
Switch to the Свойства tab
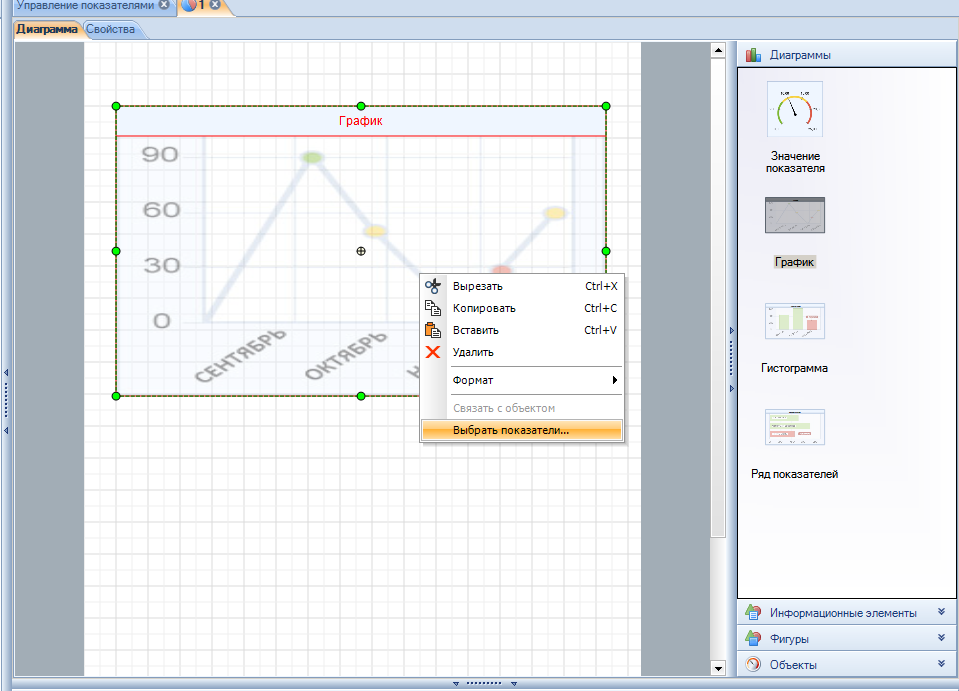111,30
